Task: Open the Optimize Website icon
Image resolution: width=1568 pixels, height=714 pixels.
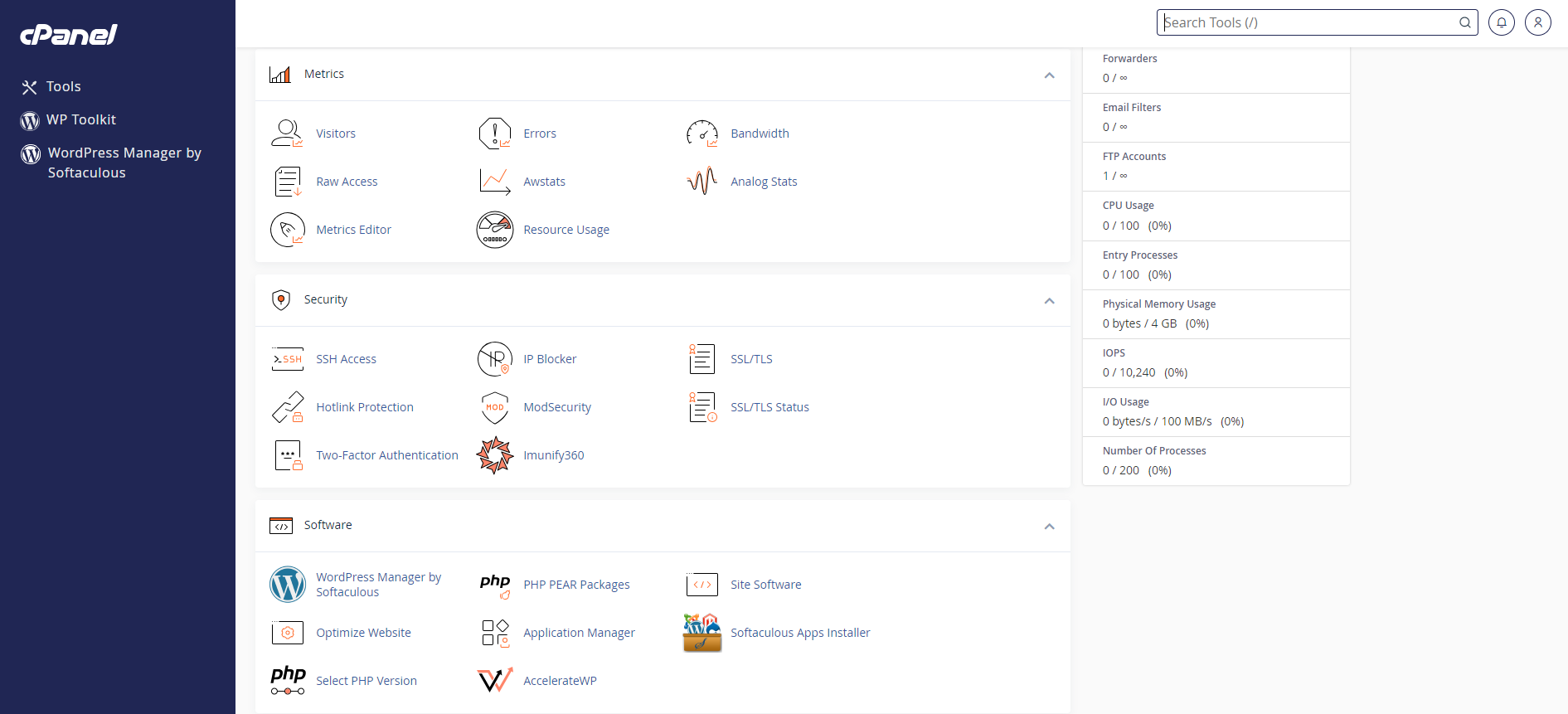Action: coord(288,633)
